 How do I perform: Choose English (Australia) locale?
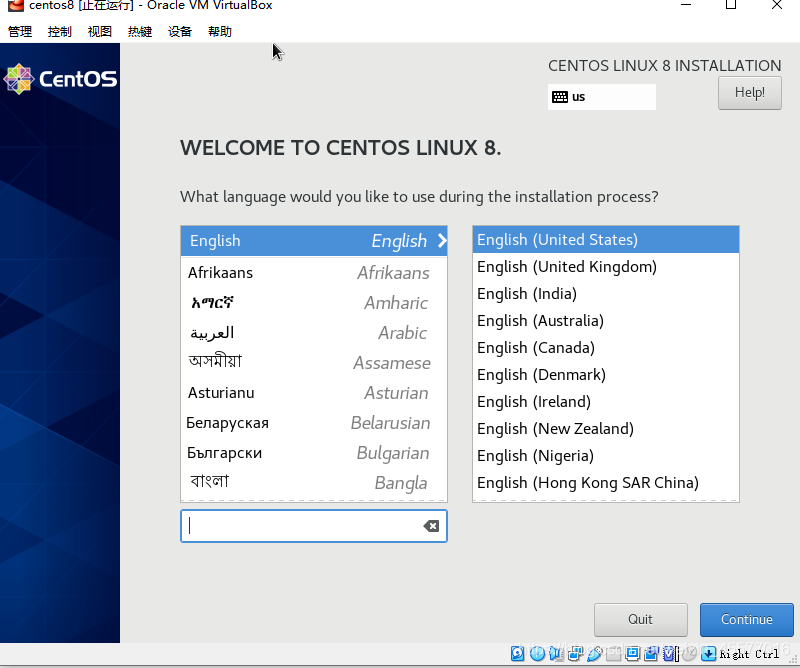(606, 321)
